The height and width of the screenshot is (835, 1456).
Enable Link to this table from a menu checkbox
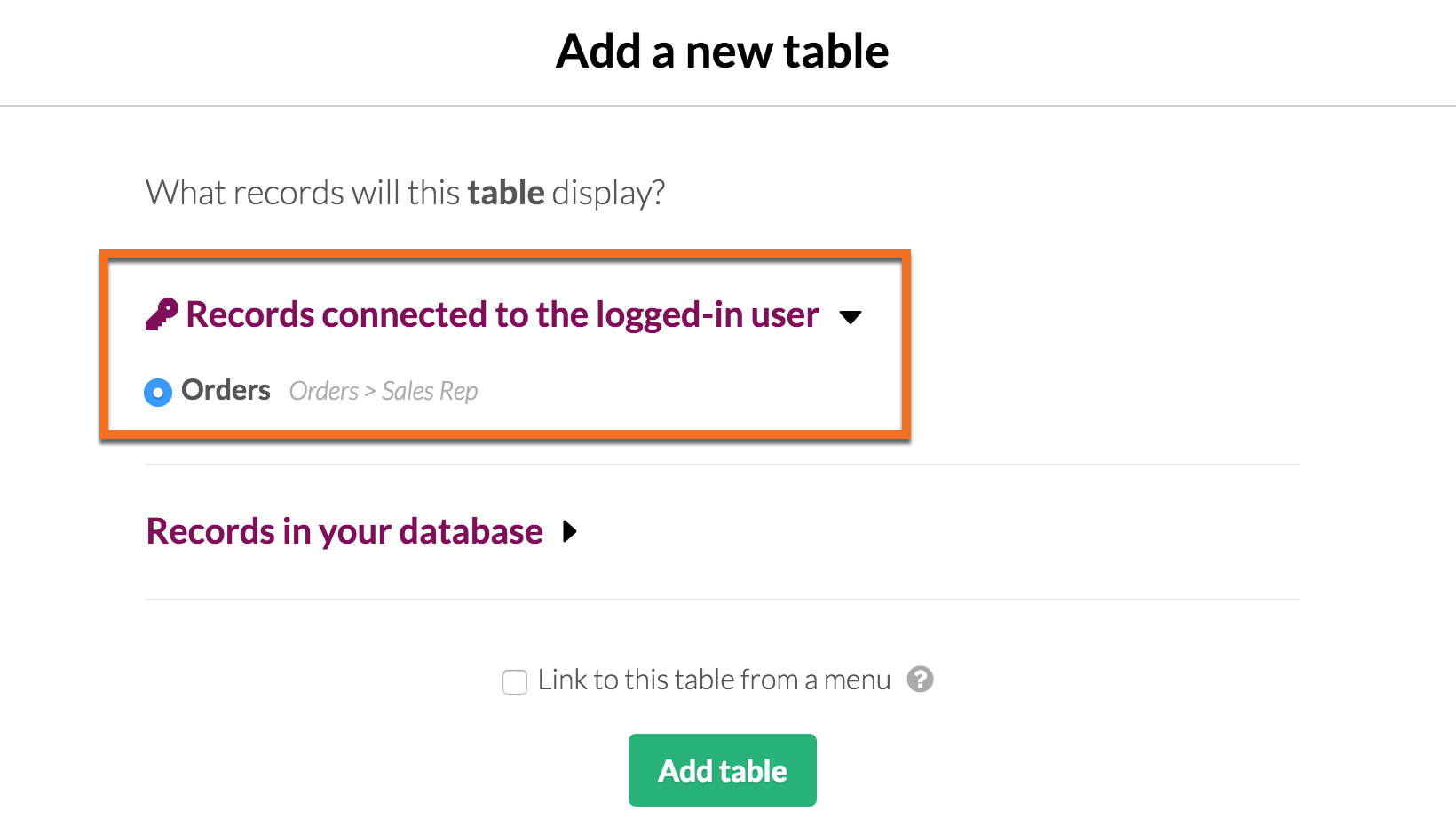[x=515, y=681]
